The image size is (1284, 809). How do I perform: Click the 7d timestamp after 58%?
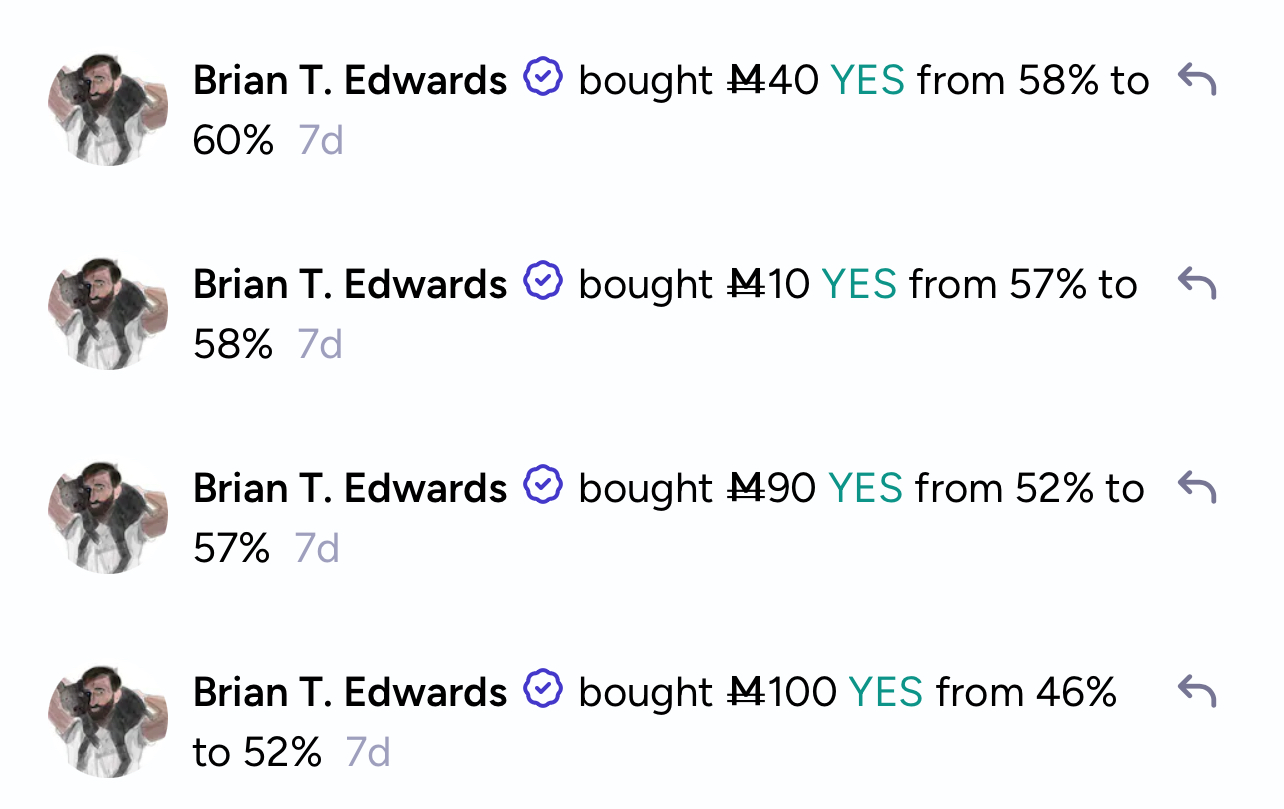click(320, 345)
